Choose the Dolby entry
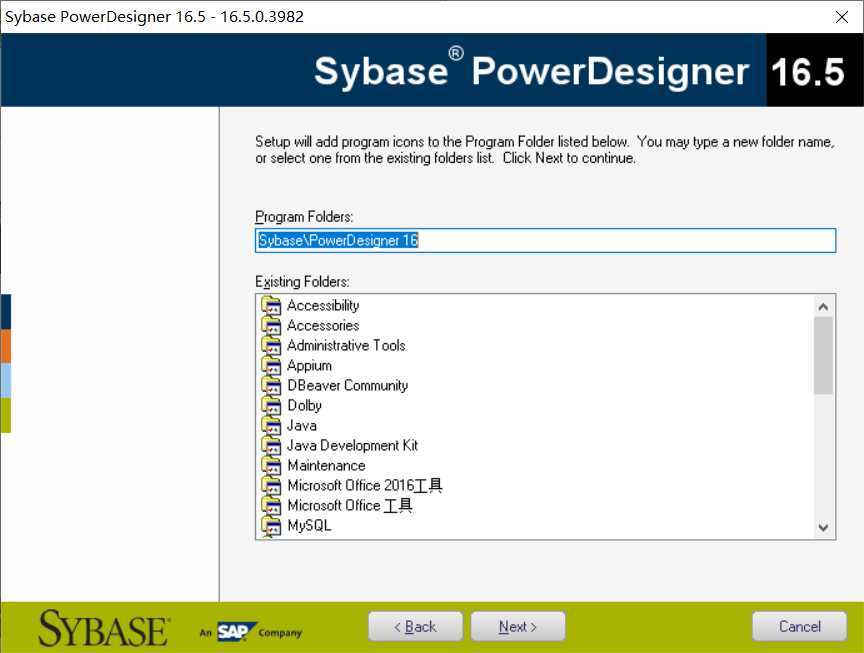The height and width of the screenshot is (653, 864). (304, 406)
